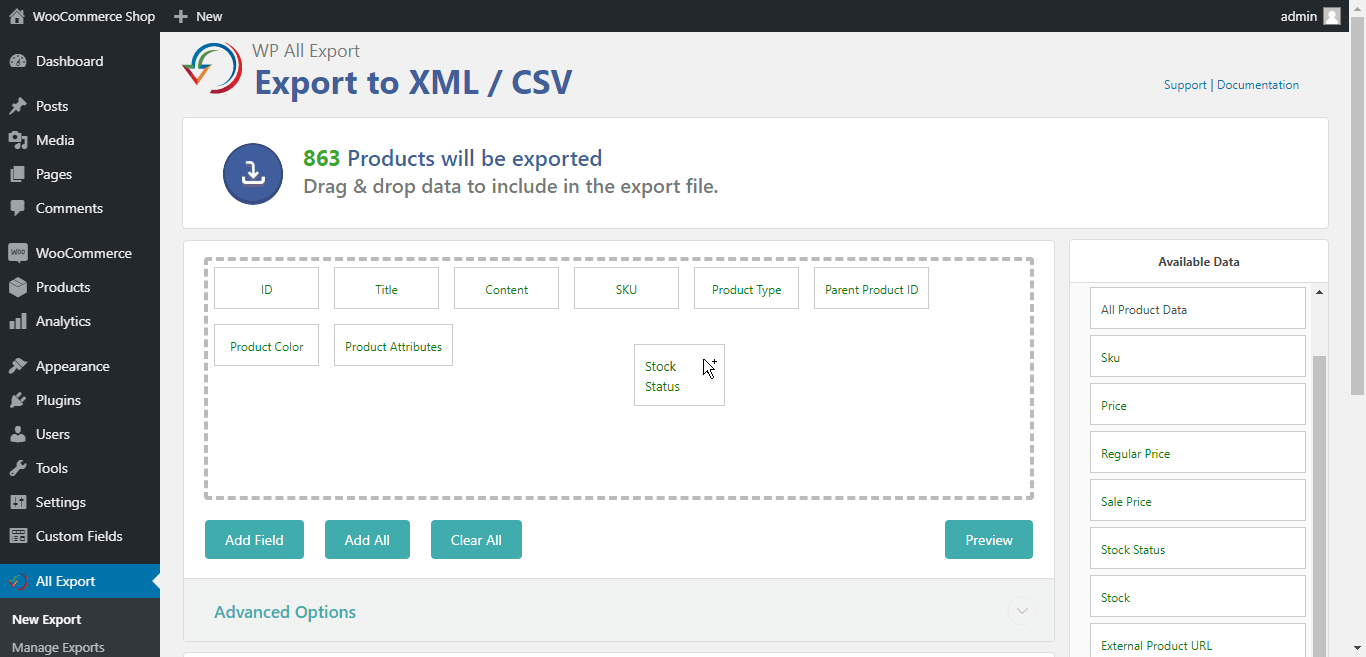Click the WooCommerce woo icon

click(x=17, y=253)
